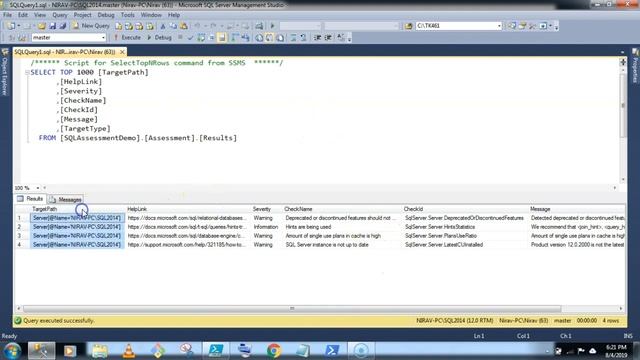Click the Copy icon in toolbar

click(173, 26)
